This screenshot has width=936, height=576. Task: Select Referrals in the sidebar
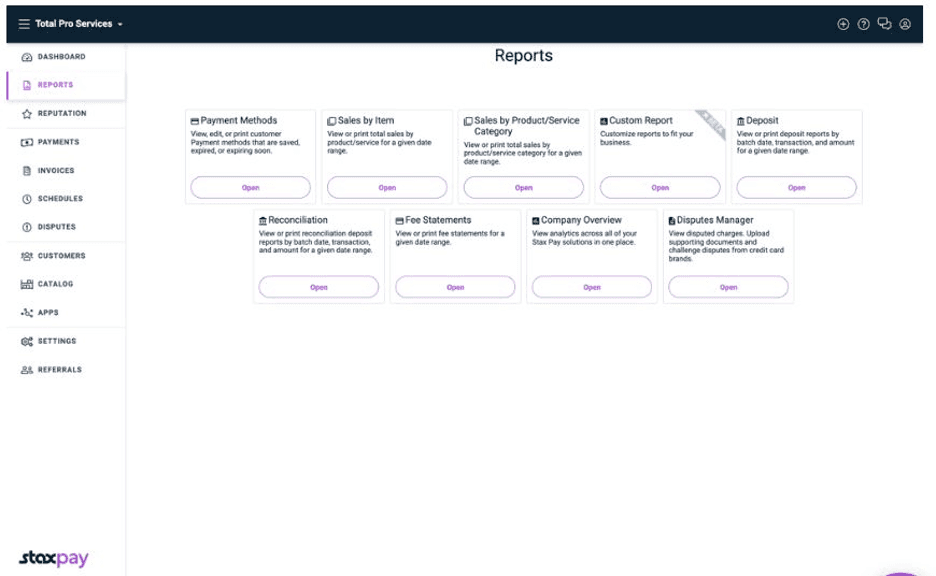(59, 370)
